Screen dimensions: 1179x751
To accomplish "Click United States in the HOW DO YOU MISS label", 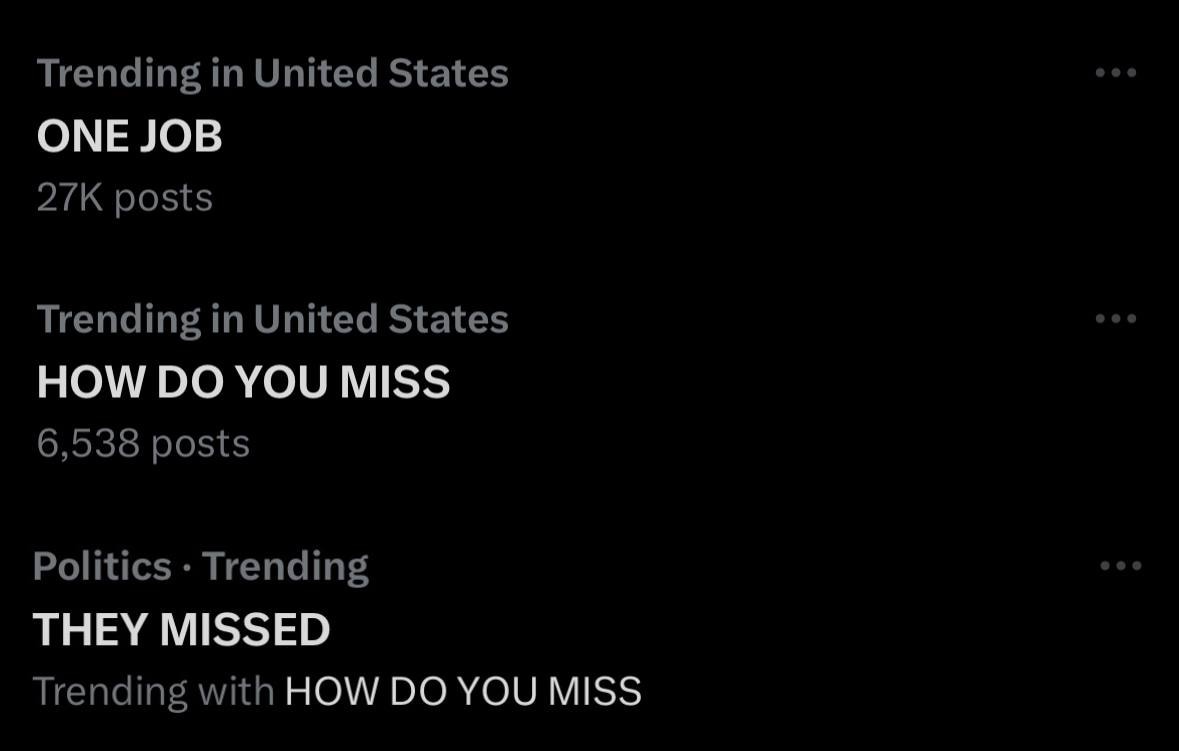I will pyautogui.click(x=380, y=319).
